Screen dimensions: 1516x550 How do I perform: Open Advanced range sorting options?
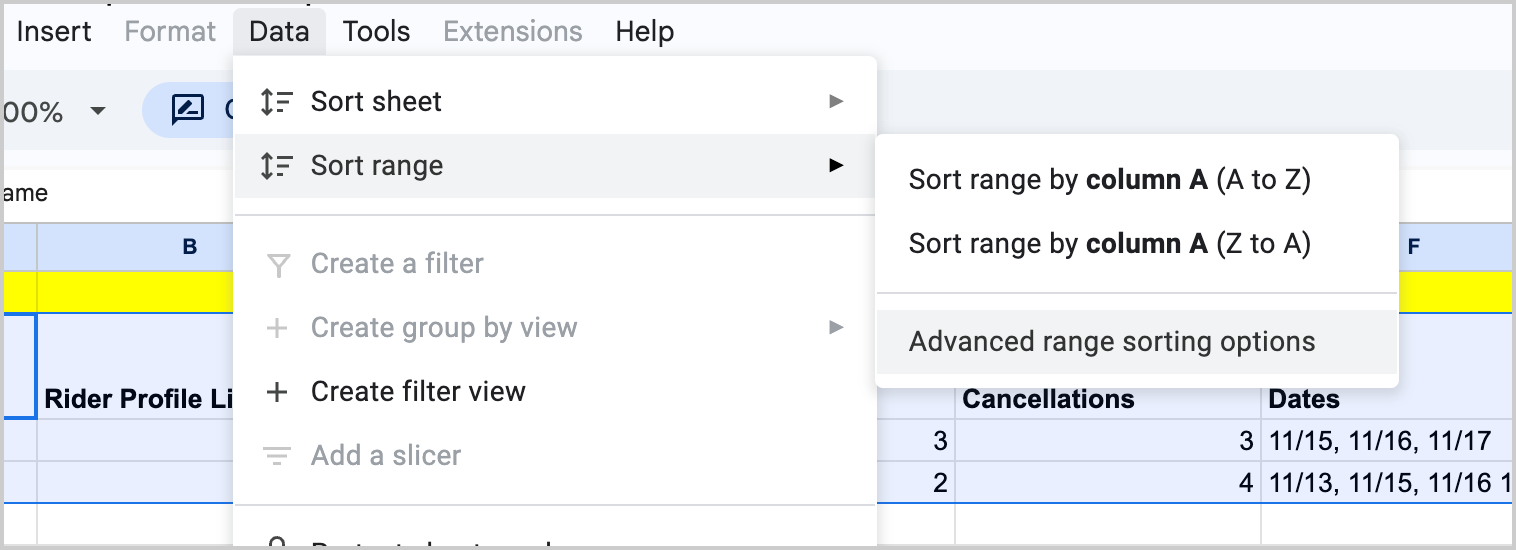click(x=1111, y=342)
